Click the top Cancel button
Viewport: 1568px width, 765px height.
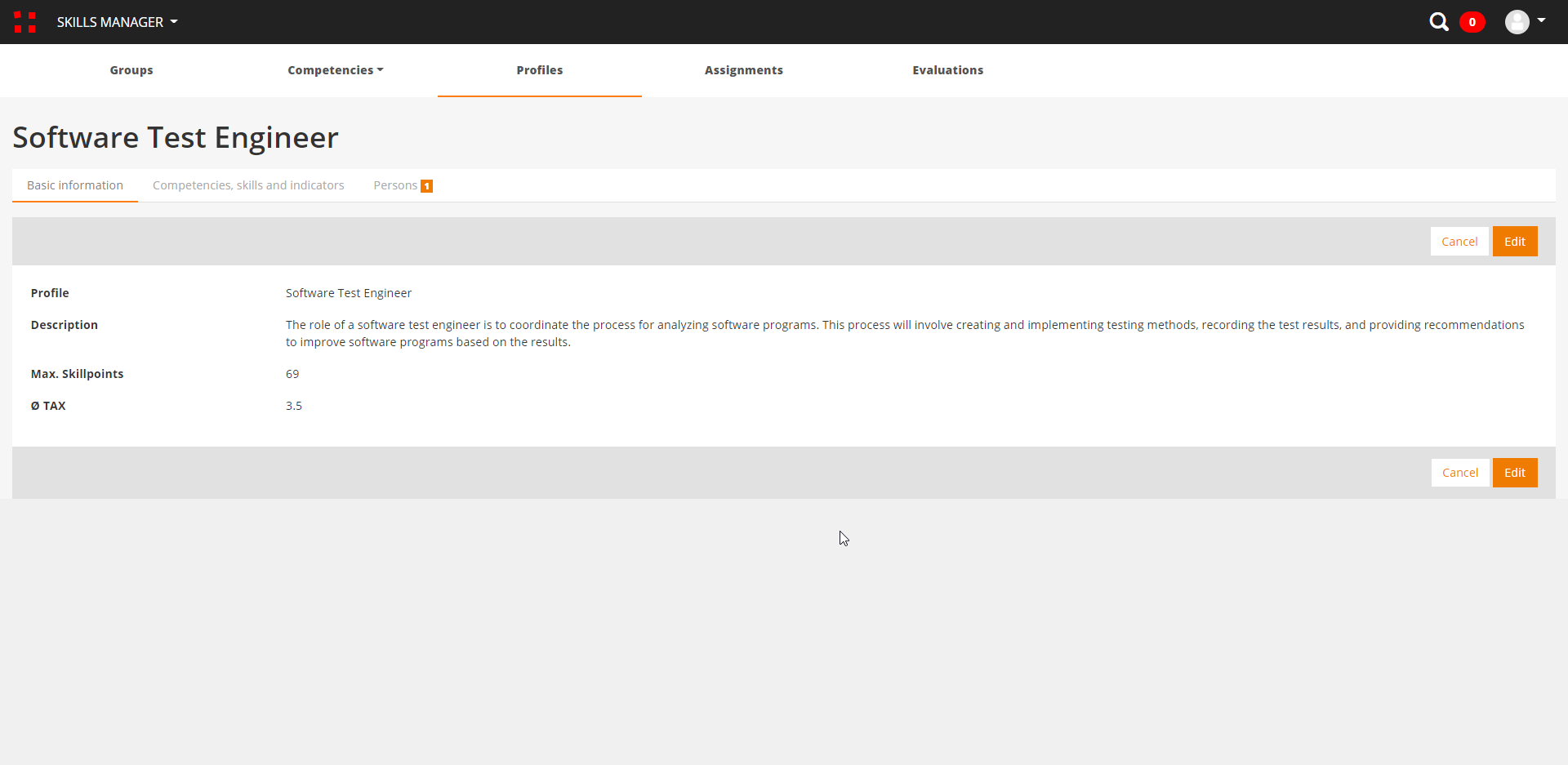coord(1459,242)
